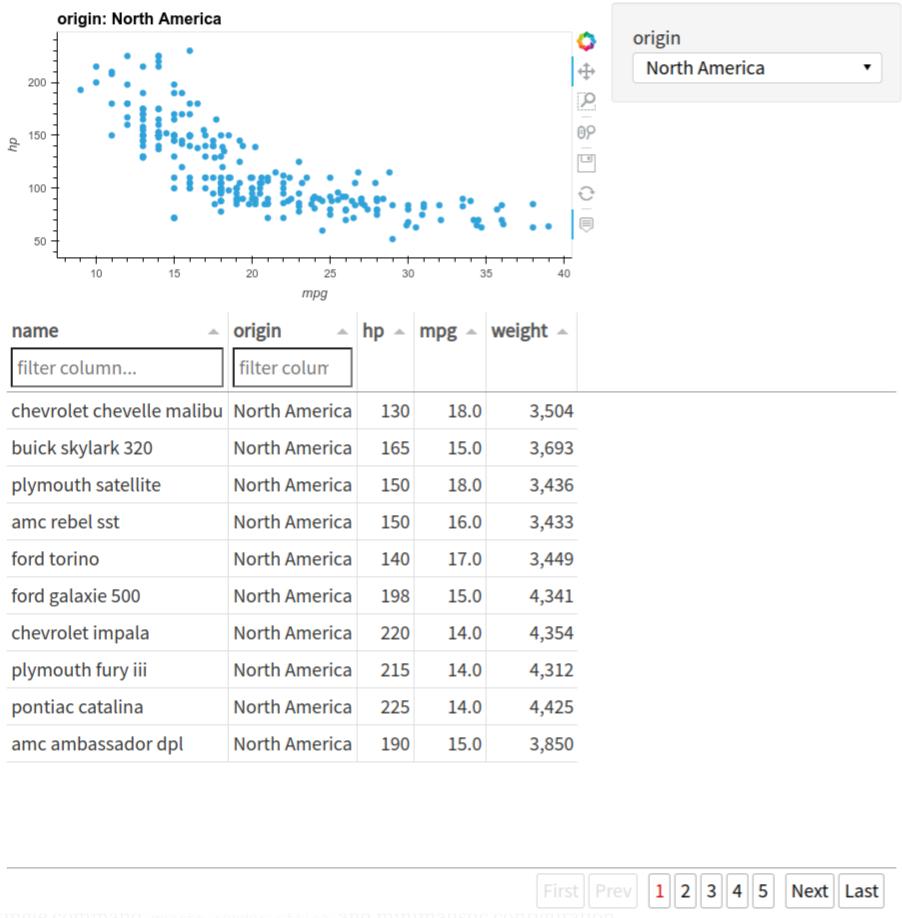This screenshot has width=902, height=918.
Task: Click the Reset plot icon
Action: 586,193
